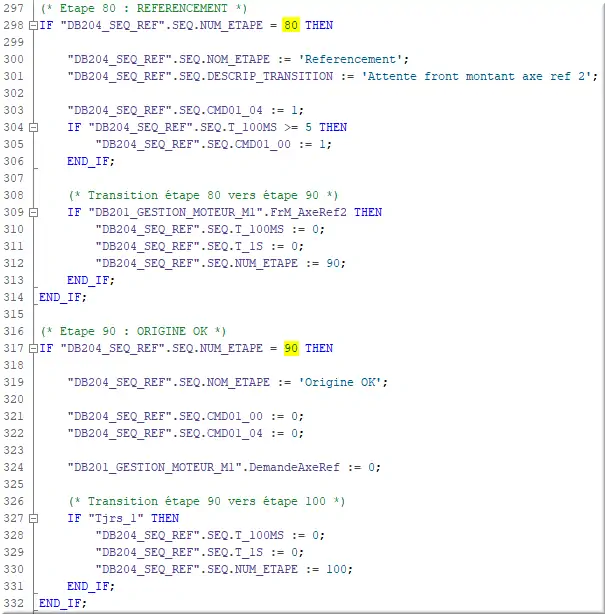Viewport: 605px width, 614px height.
Task: Click line number 297 in the gutter
Action: [x=14, y=7]
